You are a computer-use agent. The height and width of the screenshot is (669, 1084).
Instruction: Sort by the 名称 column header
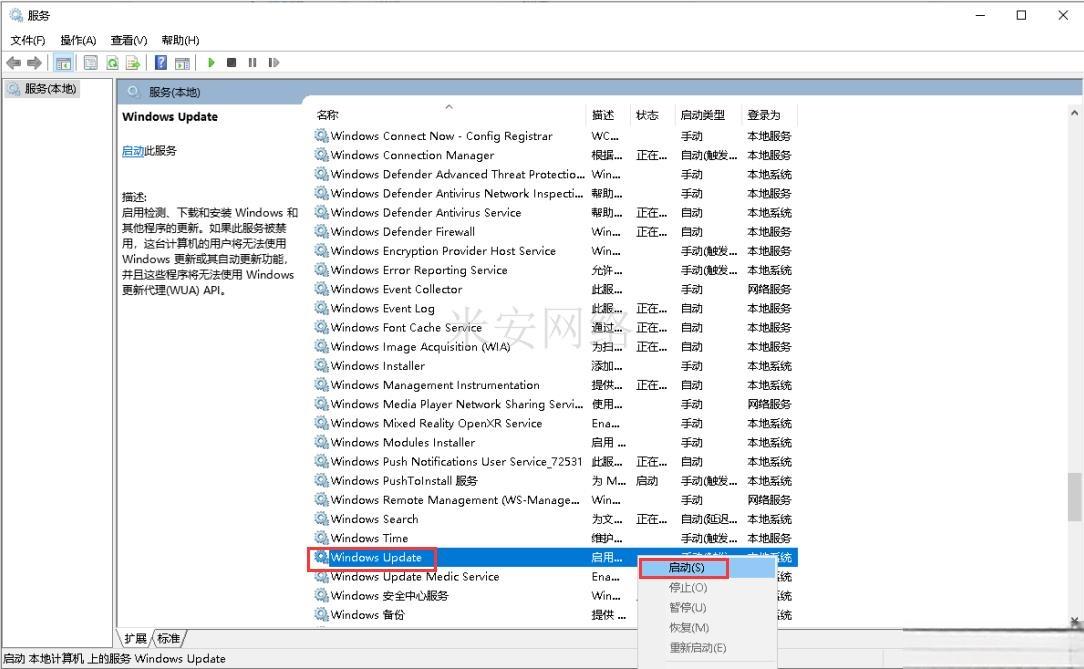click(x=447, y=115)
